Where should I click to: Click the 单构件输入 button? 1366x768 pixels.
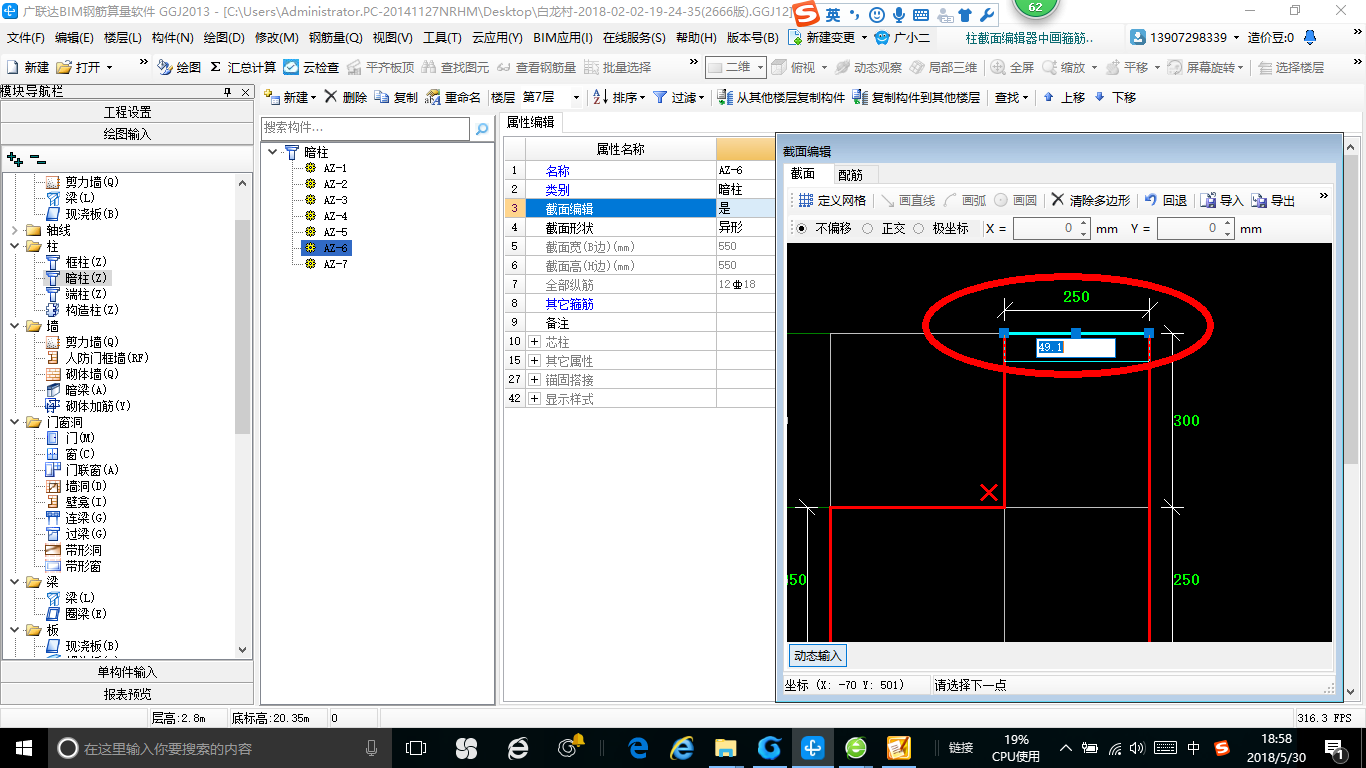point(127,672)
